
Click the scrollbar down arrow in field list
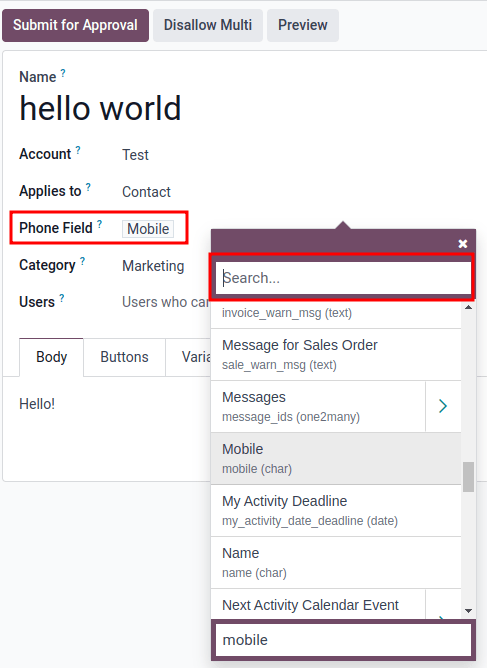point(468,610)
